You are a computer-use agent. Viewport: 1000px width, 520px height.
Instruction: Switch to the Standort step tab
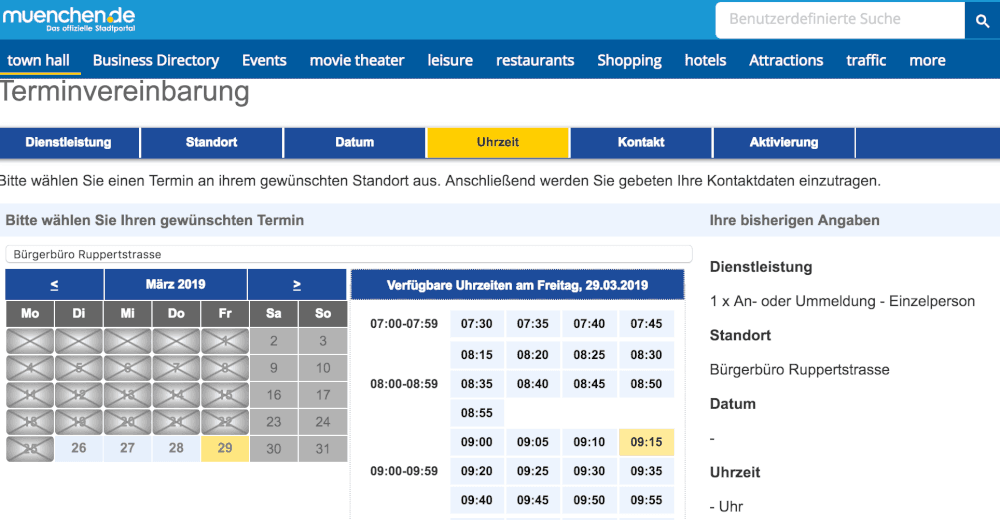click(x=212, y=142)
